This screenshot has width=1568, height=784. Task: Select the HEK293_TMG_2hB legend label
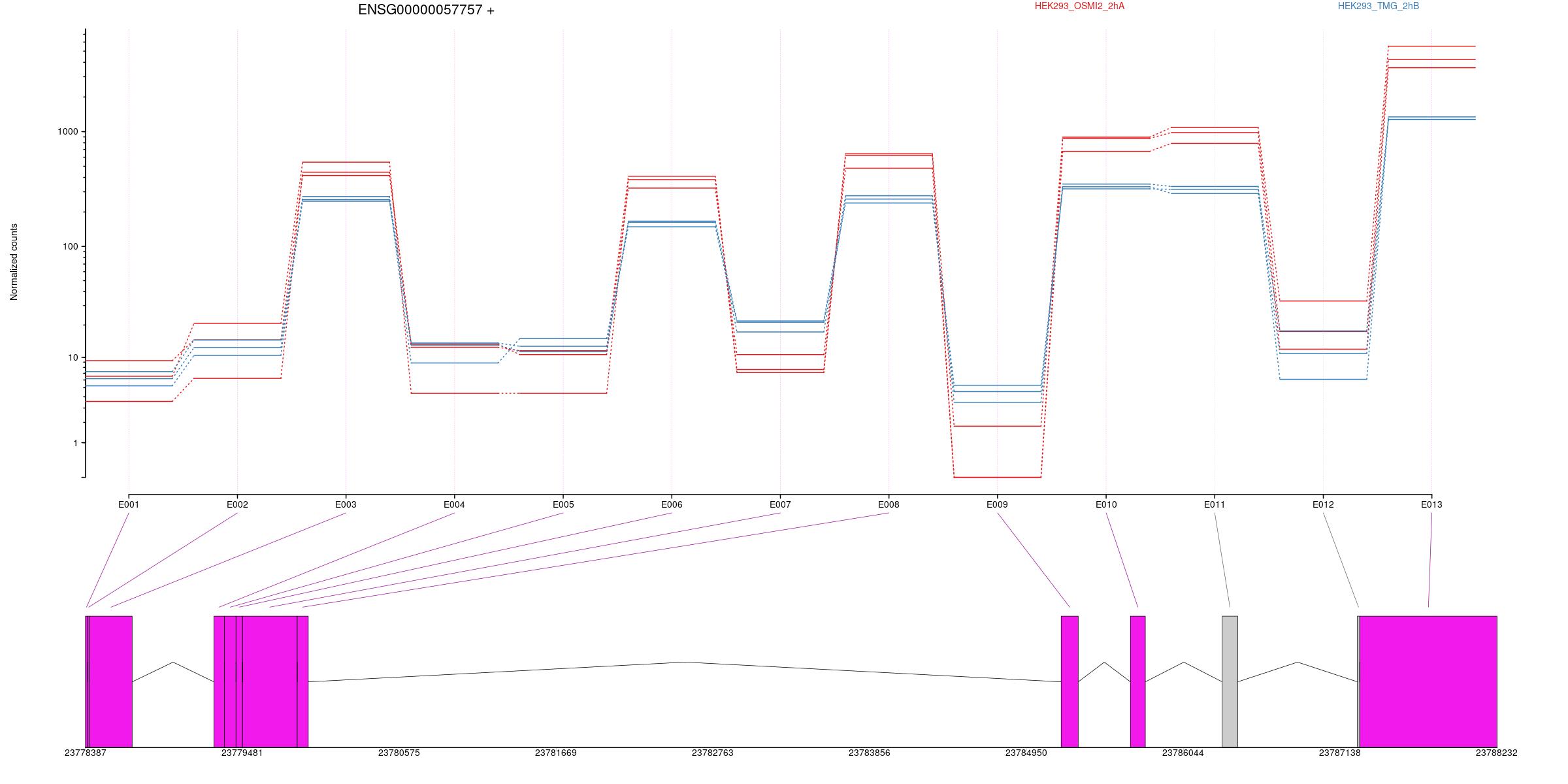[1379, 6]
